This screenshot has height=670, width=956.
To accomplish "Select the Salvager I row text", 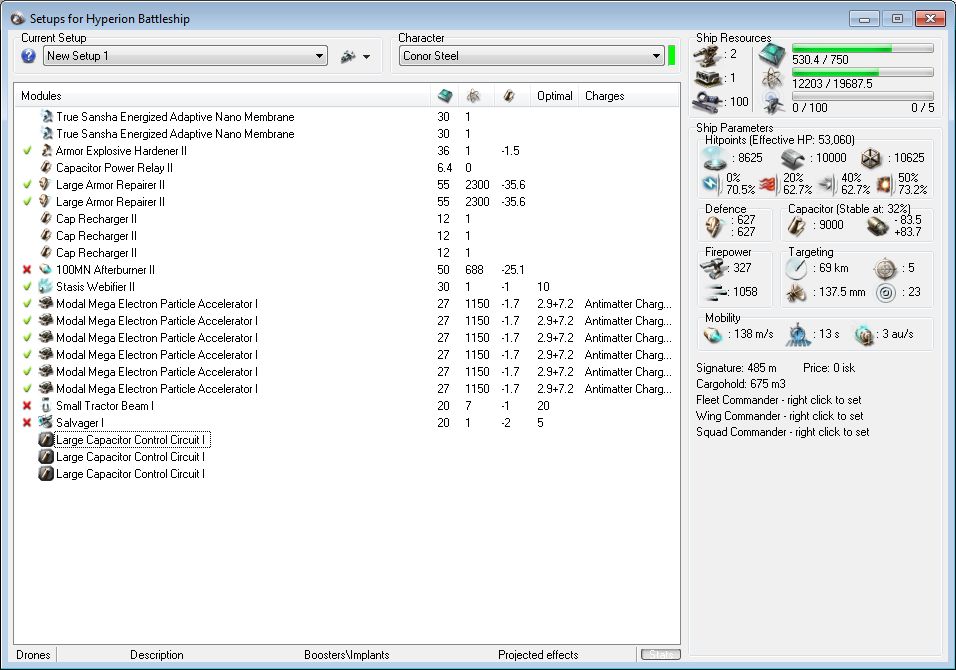I will click(x=80, y=422).
